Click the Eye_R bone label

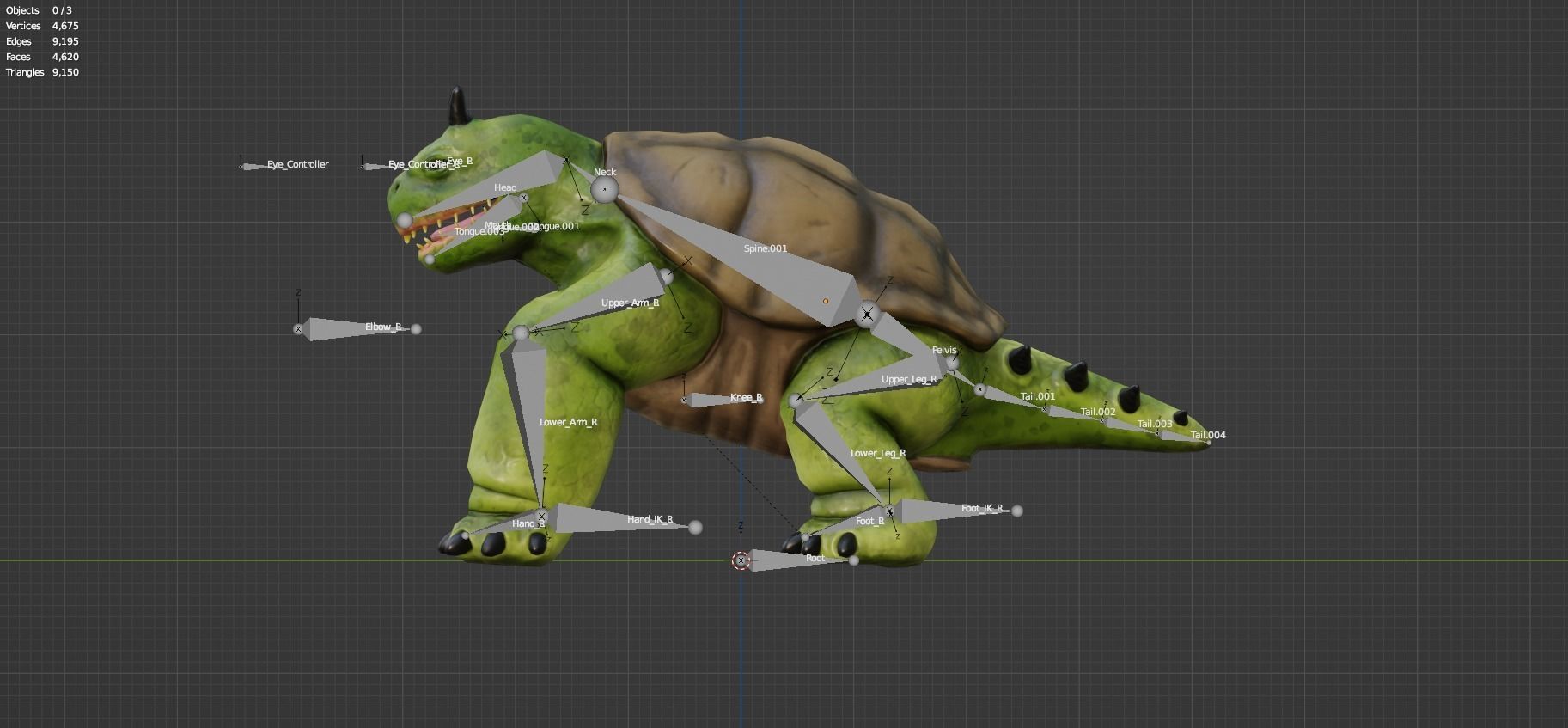(460, 162)
